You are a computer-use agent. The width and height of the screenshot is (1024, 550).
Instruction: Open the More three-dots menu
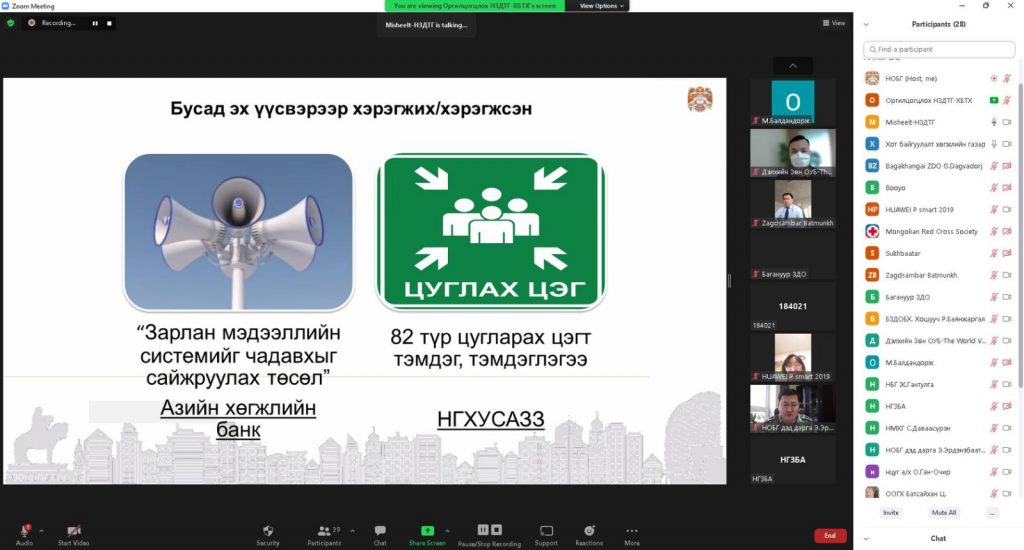632,531
